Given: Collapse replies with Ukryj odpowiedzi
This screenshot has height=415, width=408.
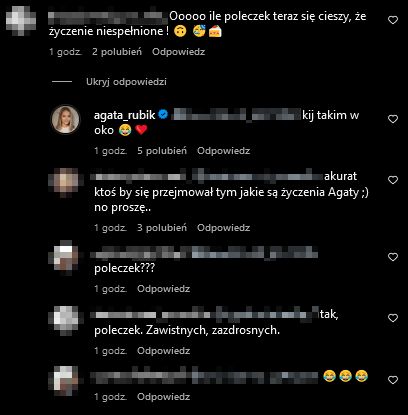Looking at the screenshot, I should tap(126, 82).
